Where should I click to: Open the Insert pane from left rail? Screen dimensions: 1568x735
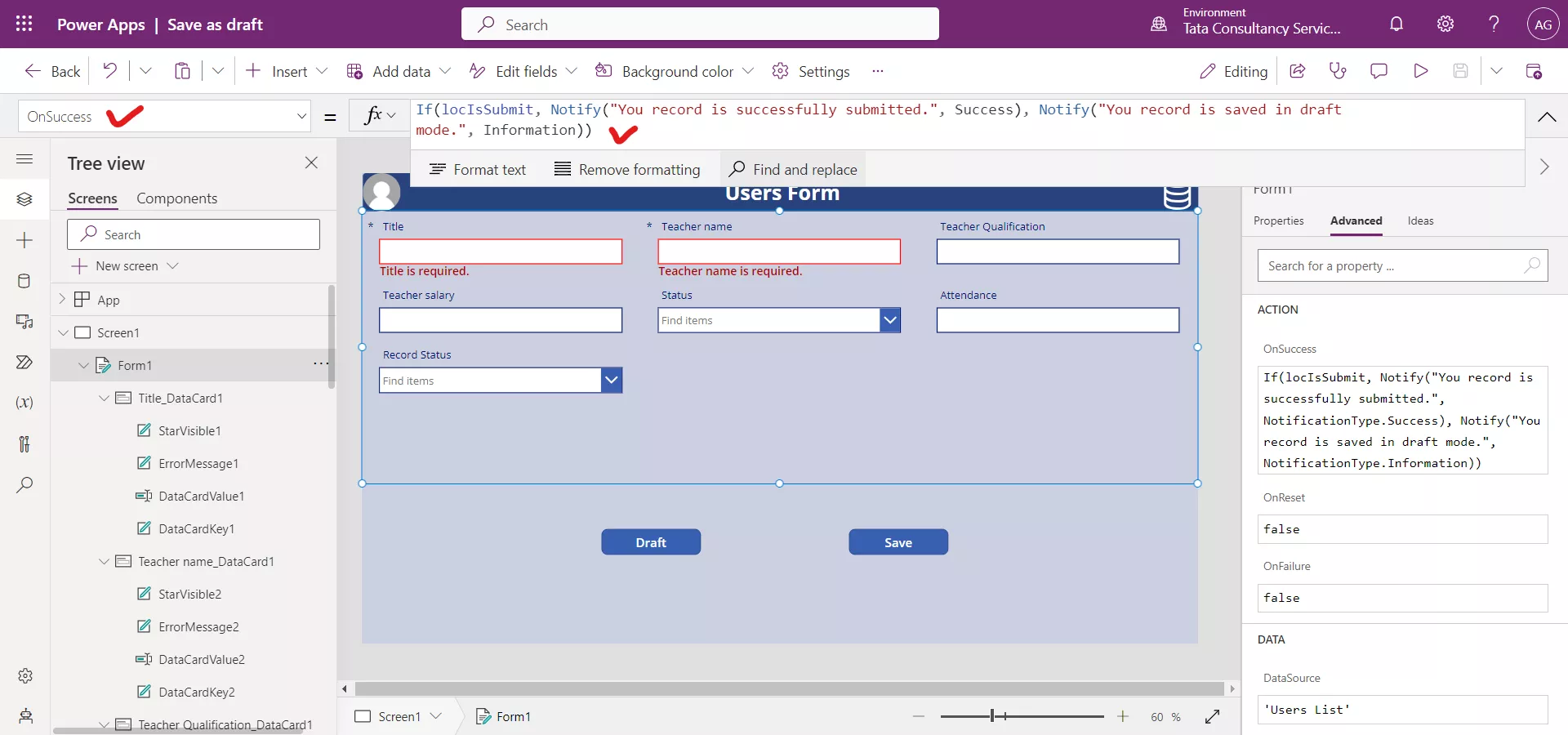24,240
